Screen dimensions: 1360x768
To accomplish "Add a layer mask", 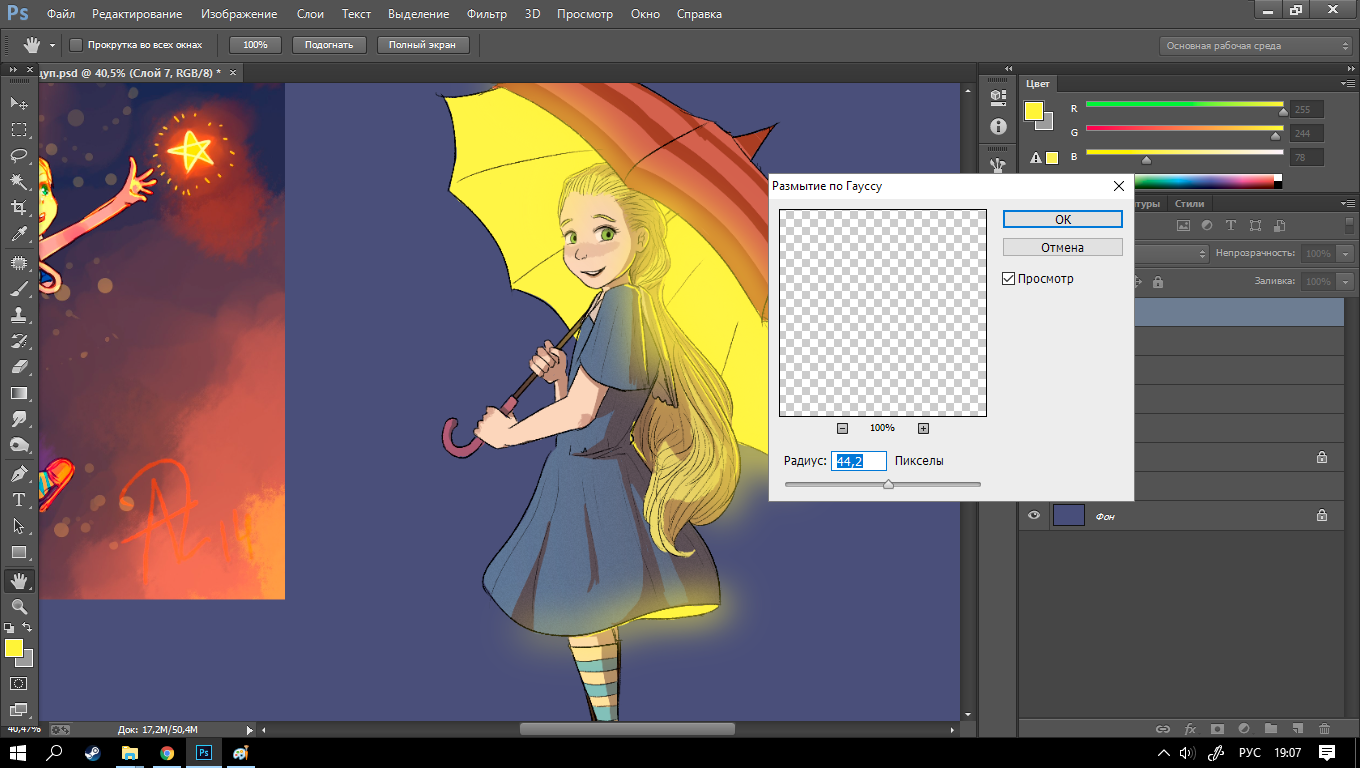I will point(1217,730).
